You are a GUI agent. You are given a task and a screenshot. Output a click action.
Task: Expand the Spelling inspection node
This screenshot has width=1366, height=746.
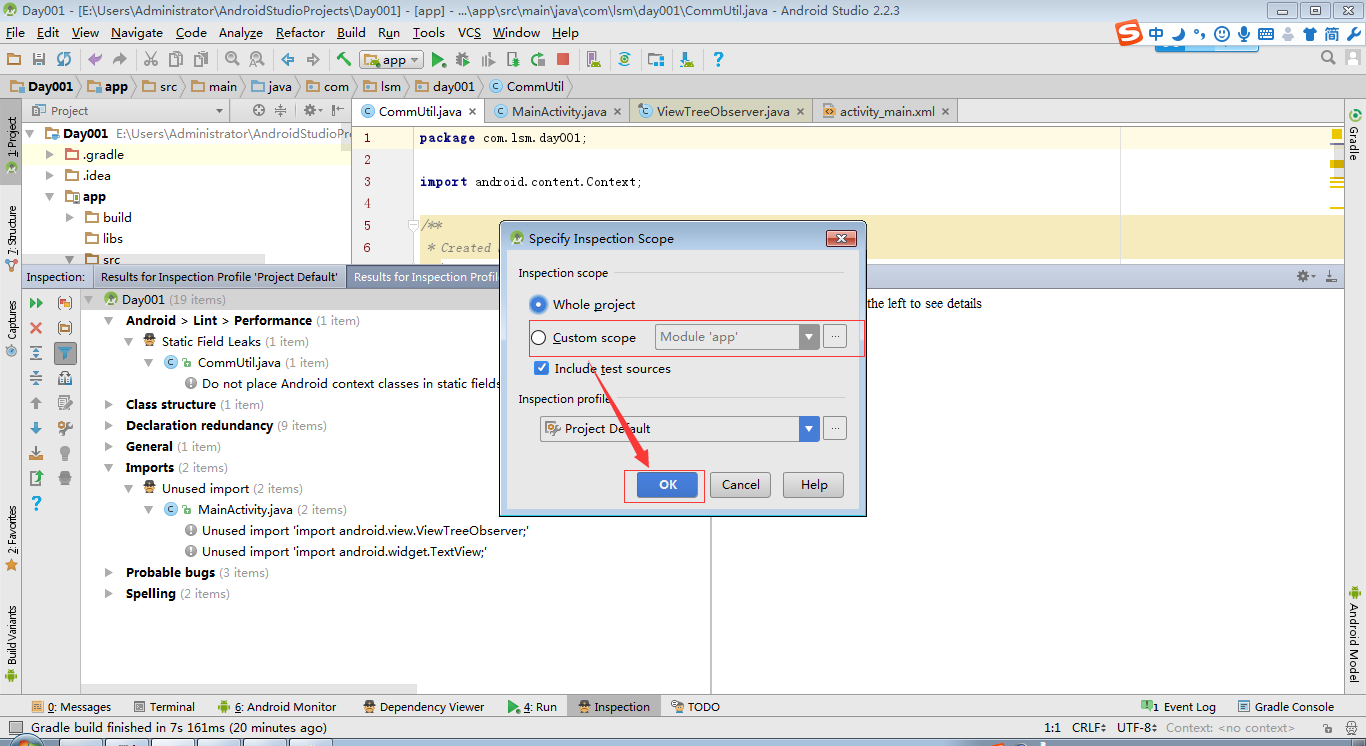coord(109,594)
